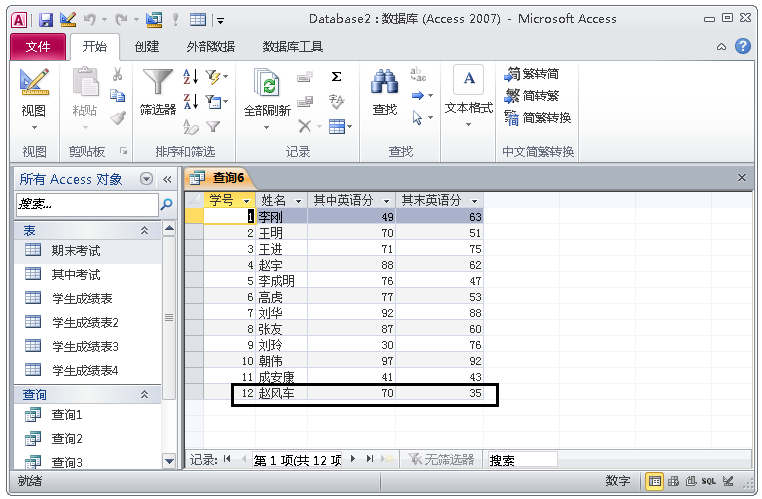
Task: Click the record navigator 搜索 box
Action: point(522,460)
